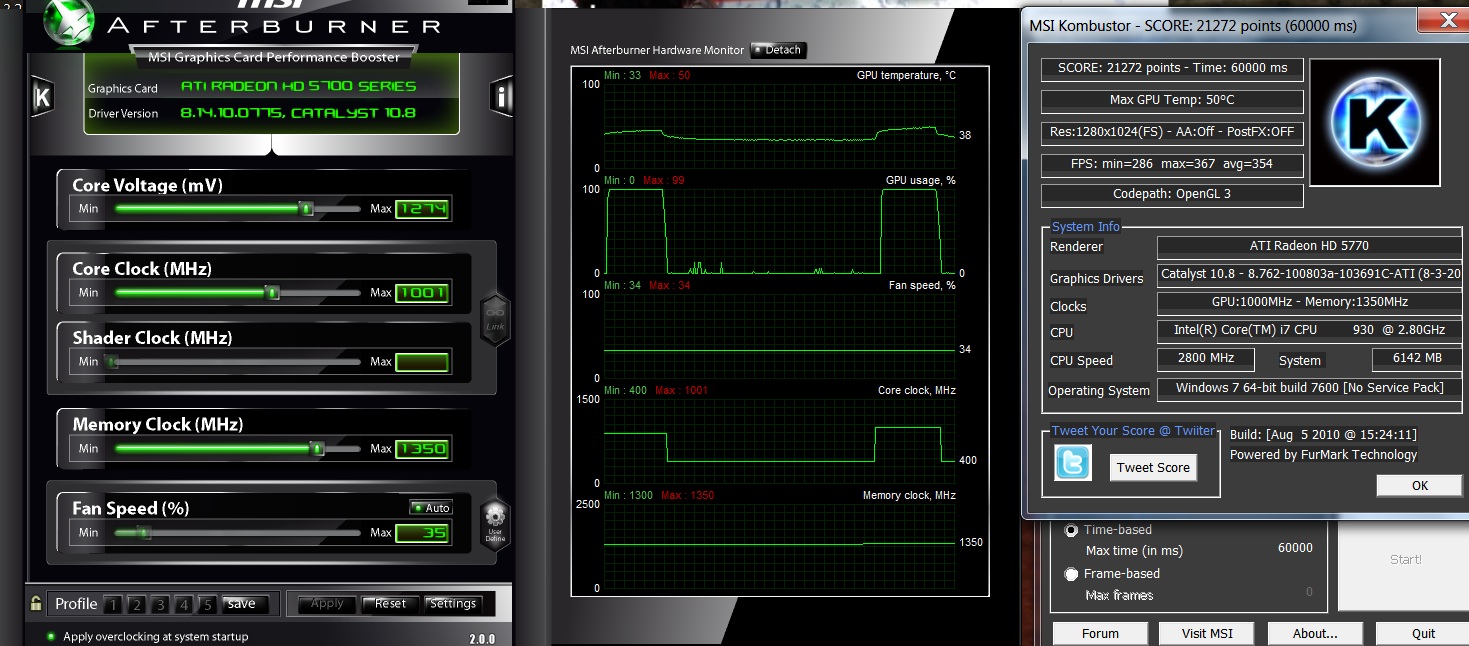Viewport: 1469px width, 646px height.
Task: Click the Kombustor K logo image
Action: tap(1375, 122)
